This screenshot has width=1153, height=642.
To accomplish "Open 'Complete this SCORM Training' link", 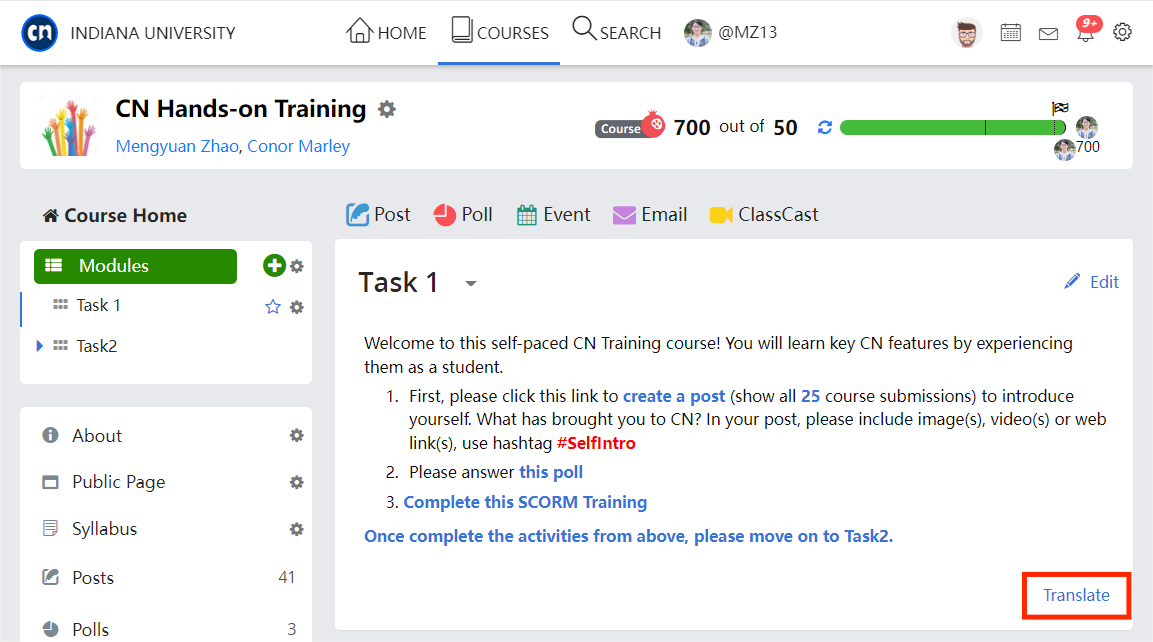I will pyautogui.click(x=525, y=502).
